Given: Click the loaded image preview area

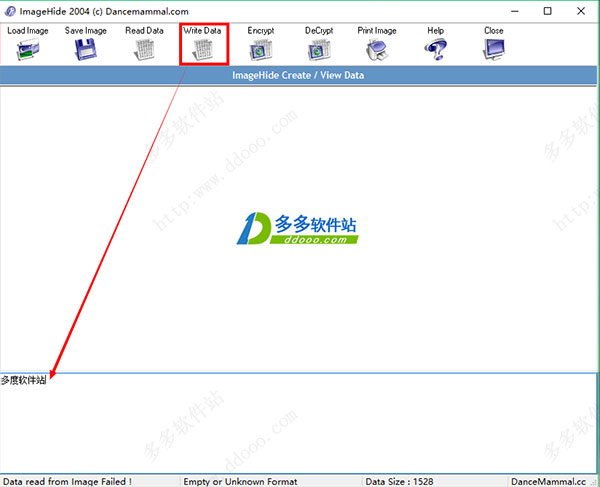Looking at the screenshot, I should pyautogui.click(x=298, y=229).
